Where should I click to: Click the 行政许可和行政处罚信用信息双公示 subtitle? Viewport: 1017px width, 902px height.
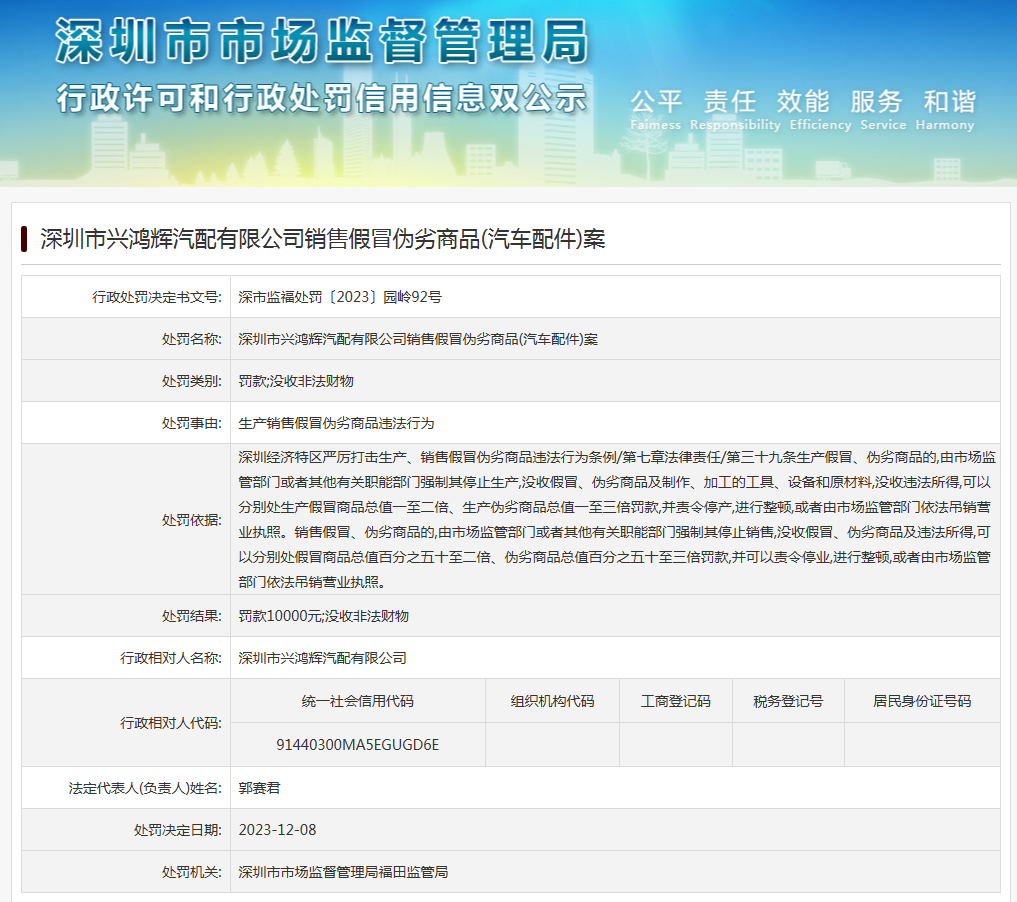[x=321, y=99]
